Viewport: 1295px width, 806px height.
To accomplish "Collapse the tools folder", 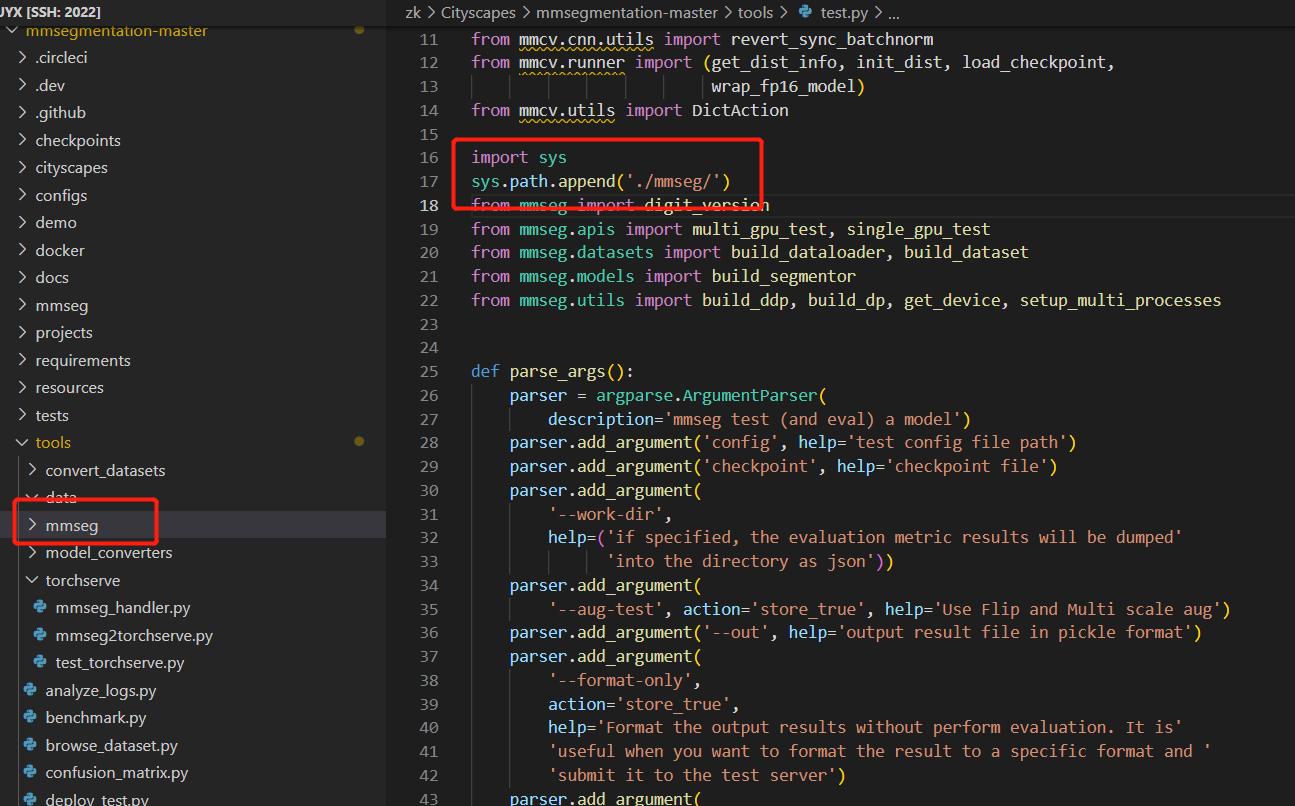I will [x=22, y=442].
